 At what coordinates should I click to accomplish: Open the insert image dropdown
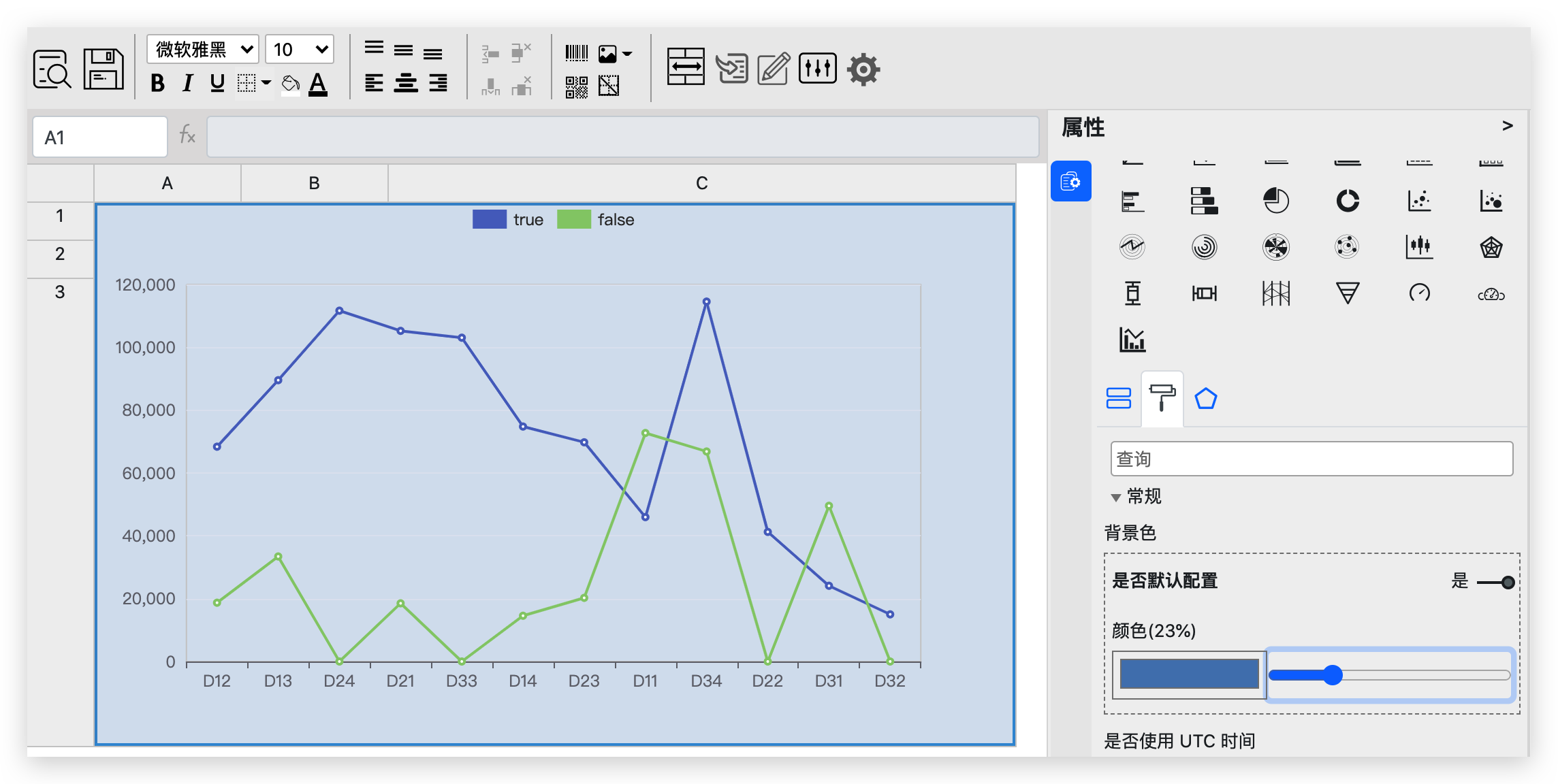coord(615,53)
